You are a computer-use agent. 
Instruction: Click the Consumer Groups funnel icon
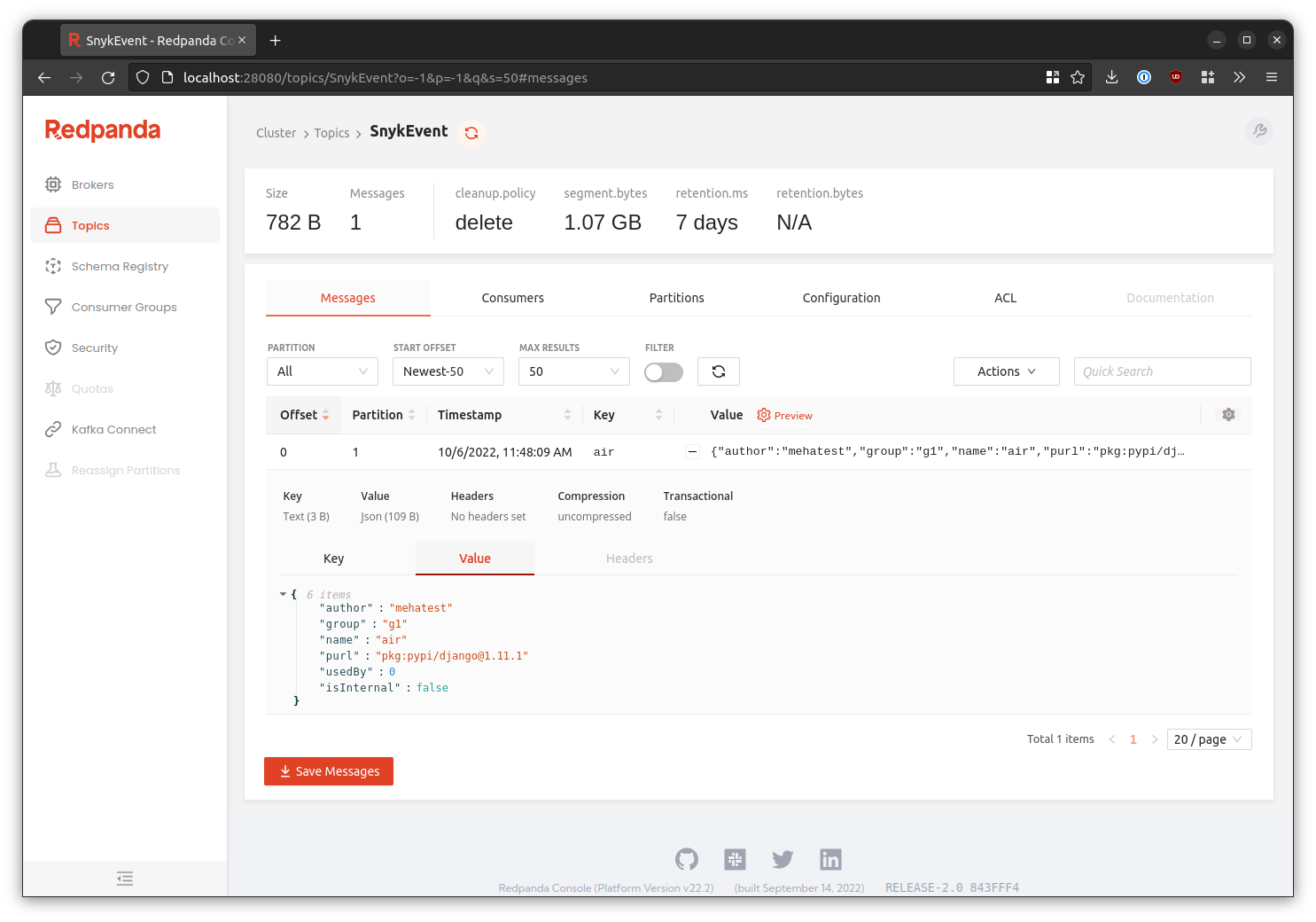[x=53, y=307]
